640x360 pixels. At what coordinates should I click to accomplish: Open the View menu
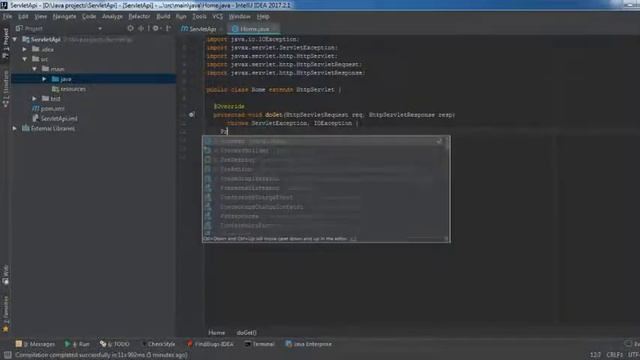click(40, 17)
